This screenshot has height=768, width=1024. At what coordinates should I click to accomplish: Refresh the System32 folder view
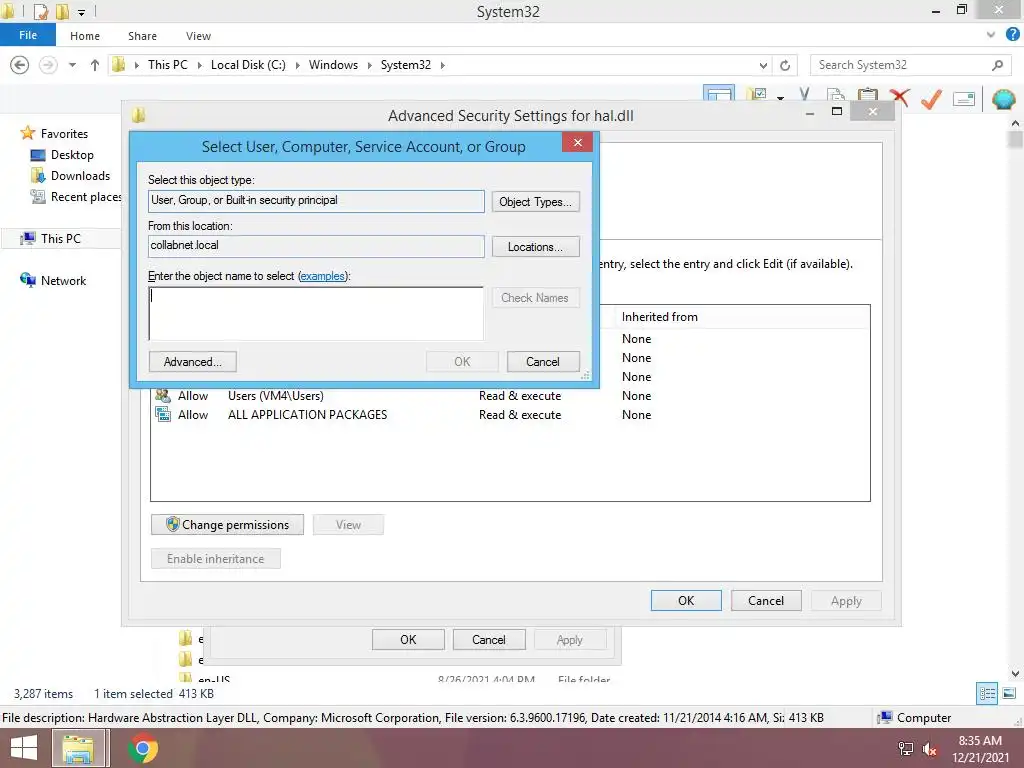[785, 65]
